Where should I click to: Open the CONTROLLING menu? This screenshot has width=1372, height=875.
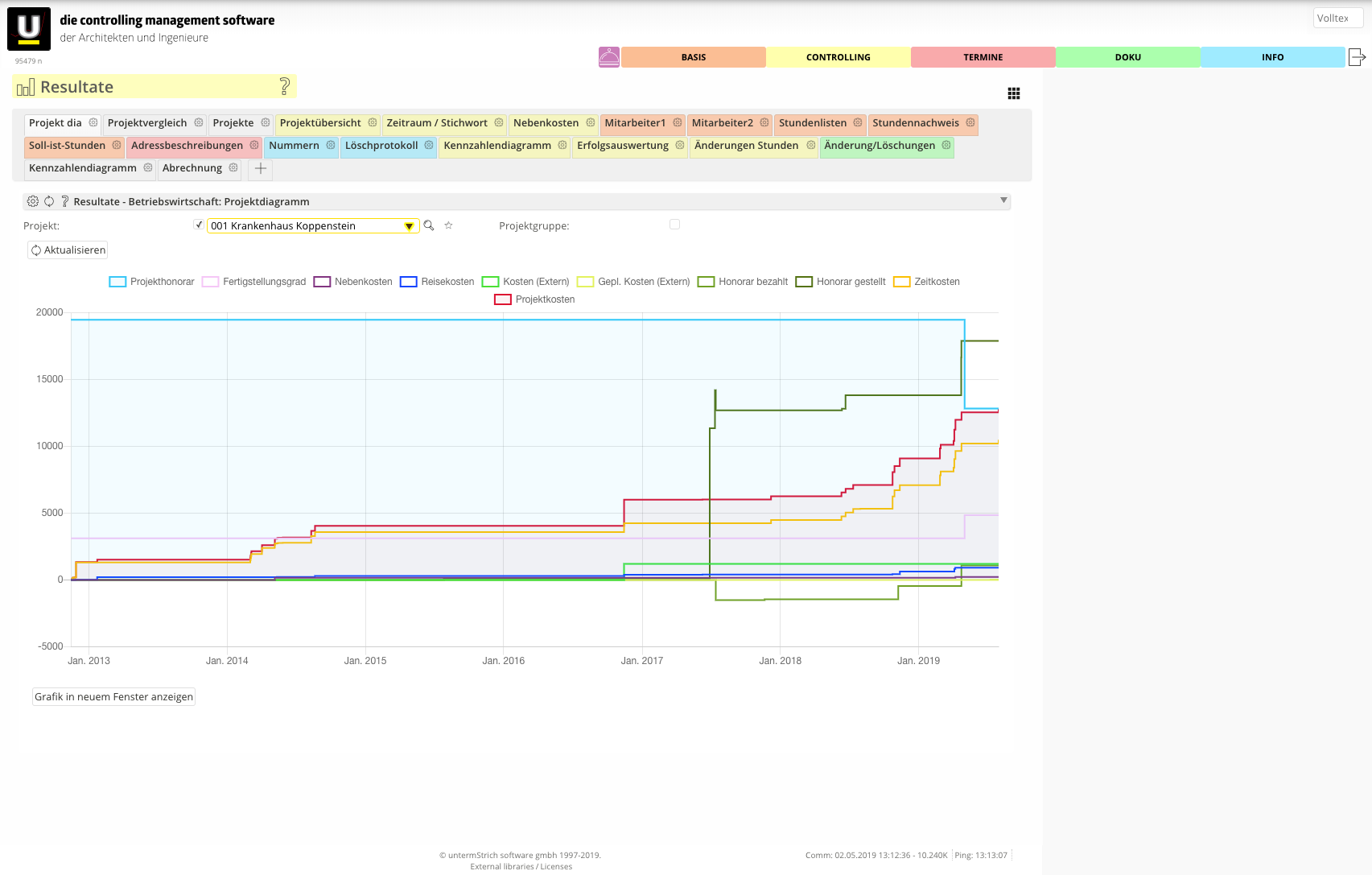click(838, 57)
